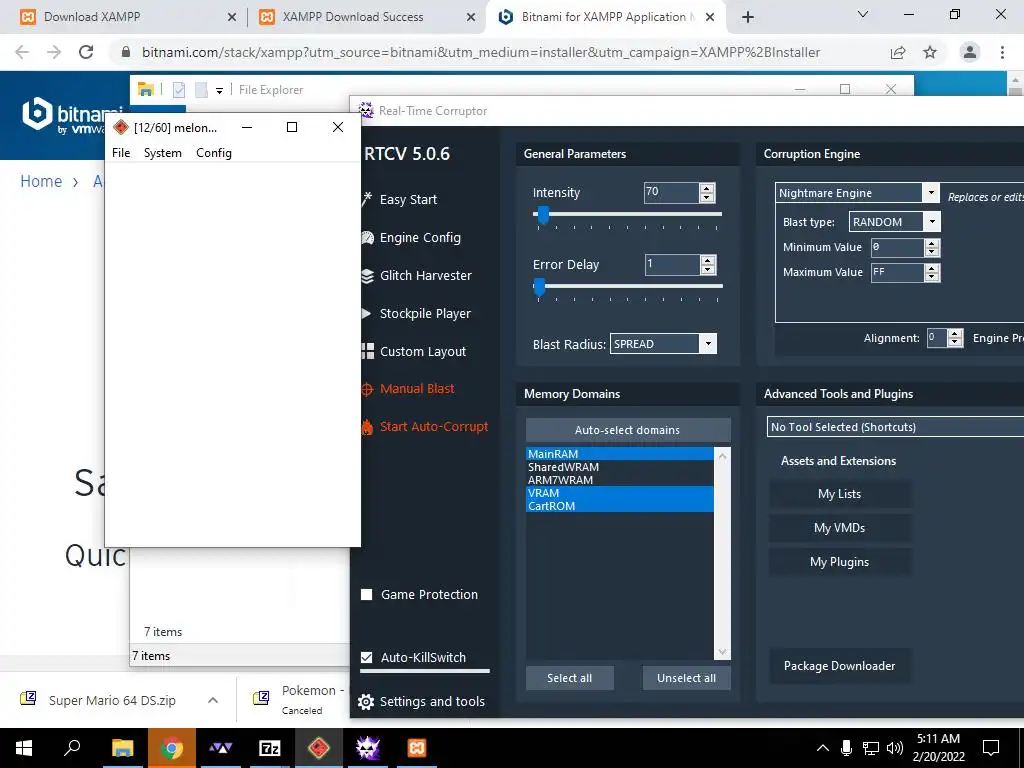
Task: Bookmark this page with star icon
Action: click(x=930, y=52)
